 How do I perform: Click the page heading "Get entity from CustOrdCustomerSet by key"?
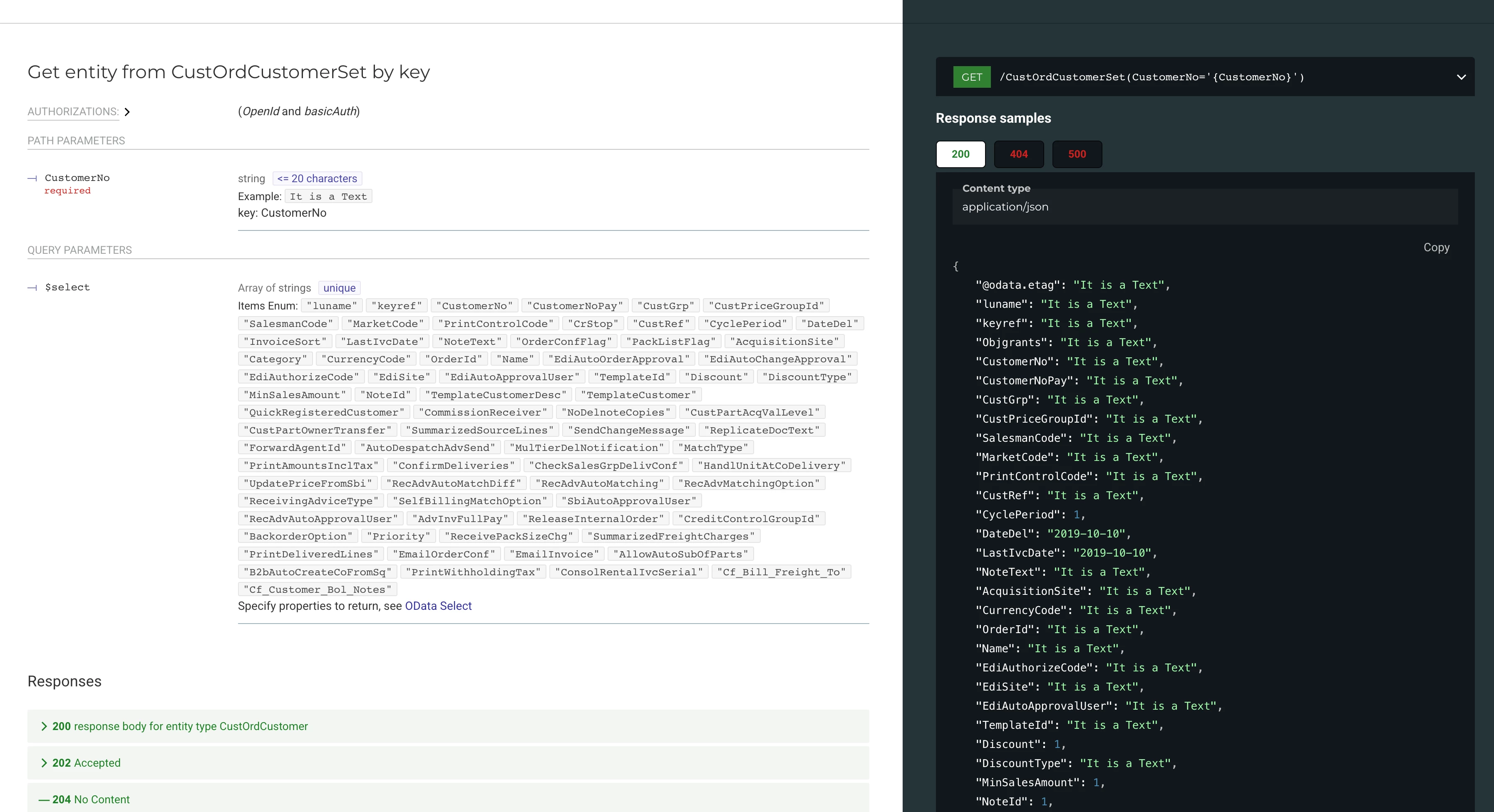(x=228, y=72)
